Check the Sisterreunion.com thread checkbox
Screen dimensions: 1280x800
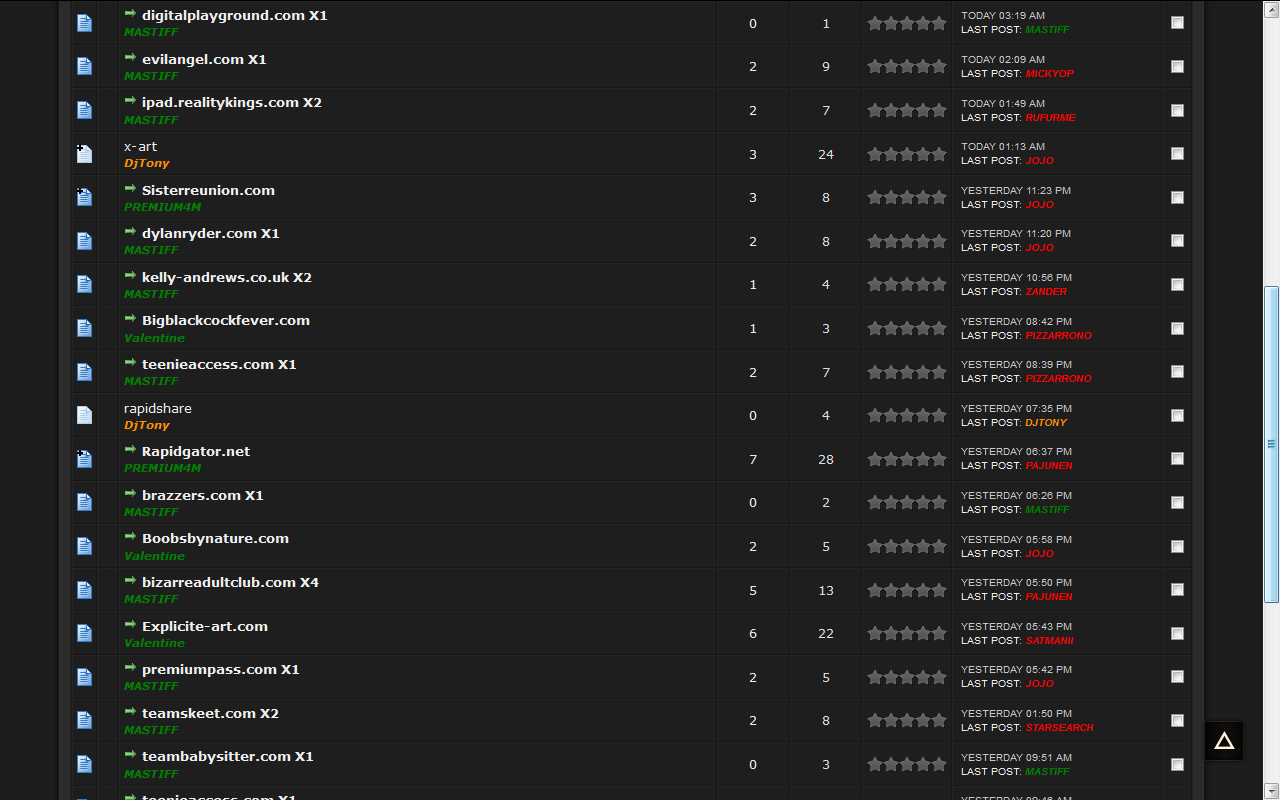(x=1177, y=197)
